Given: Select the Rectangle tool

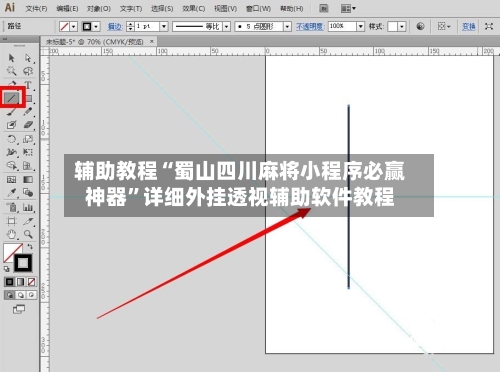Looking at the screenshot, I should tap(29, 98).
